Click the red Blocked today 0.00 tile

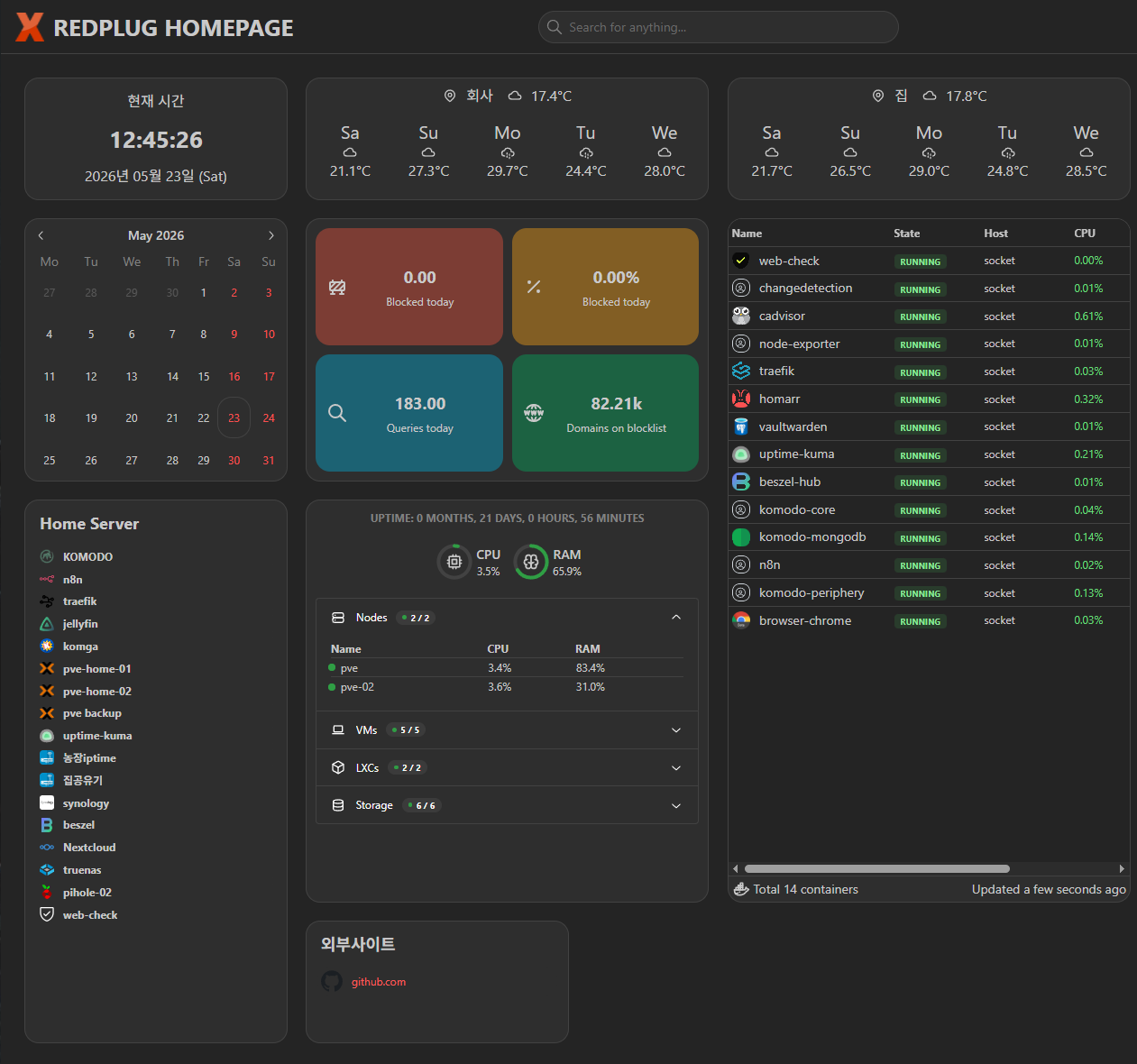[409, 287]
